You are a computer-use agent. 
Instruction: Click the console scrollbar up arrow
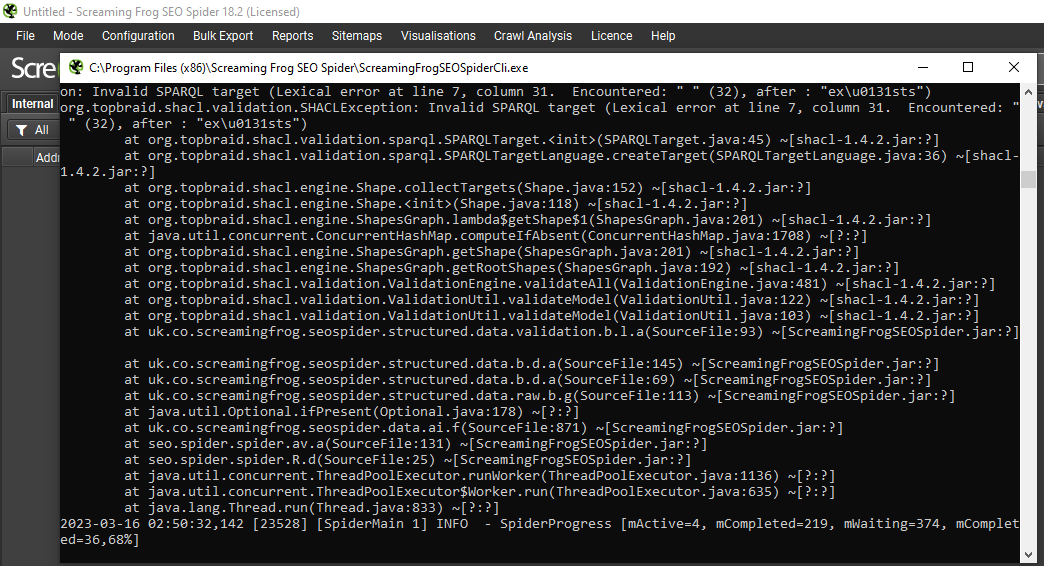(1028, 92)
